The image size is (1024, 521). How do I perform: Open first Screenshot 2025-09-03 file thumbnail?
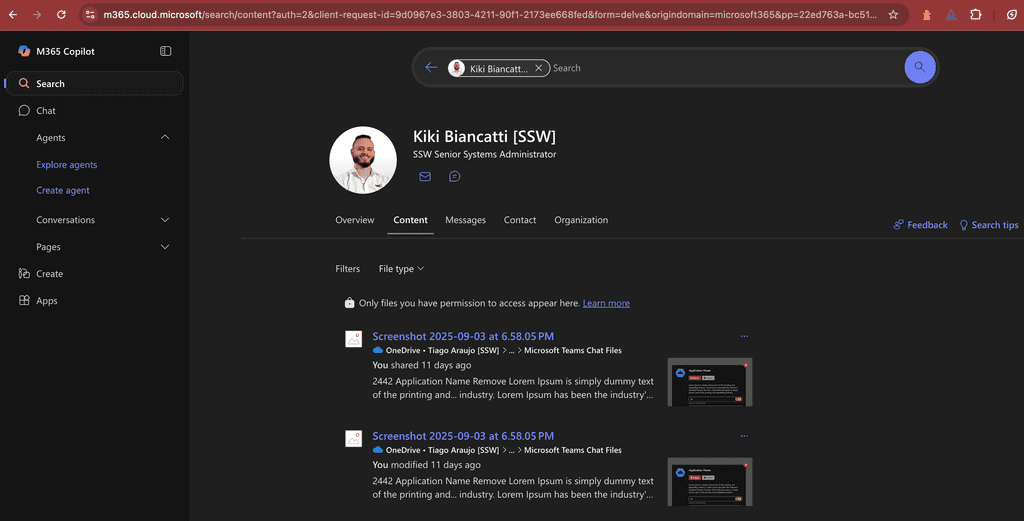[710, 382]
